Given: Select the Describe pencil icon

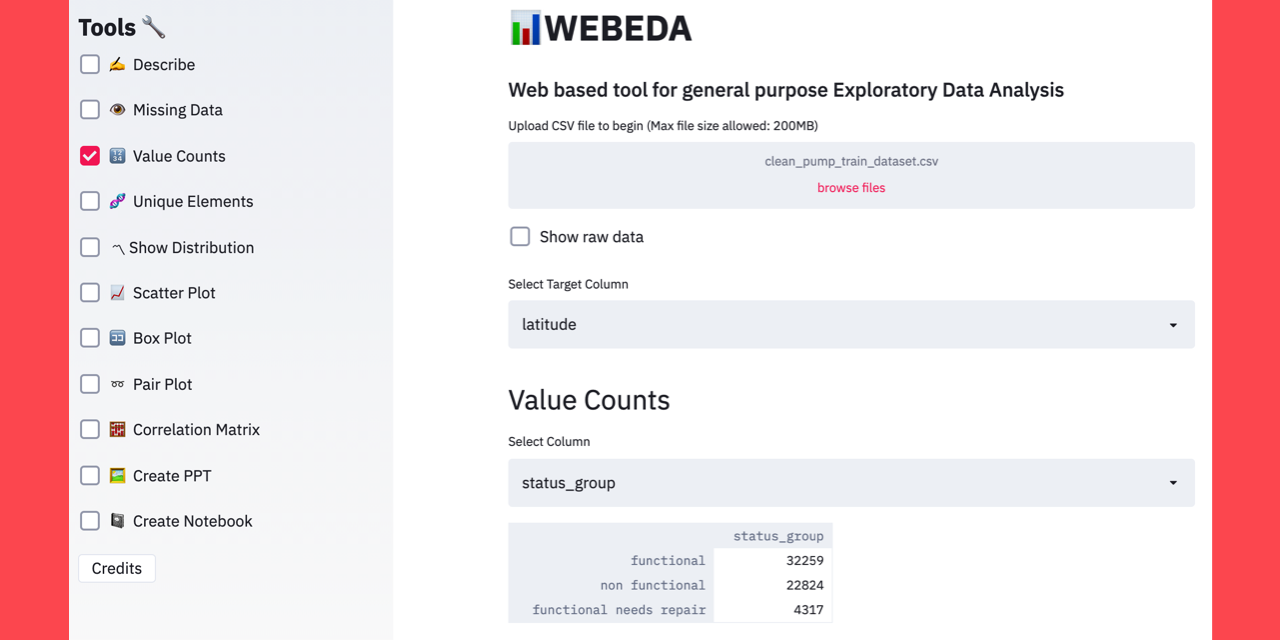Looking at the screenshot, I should [x=117, y=64].
